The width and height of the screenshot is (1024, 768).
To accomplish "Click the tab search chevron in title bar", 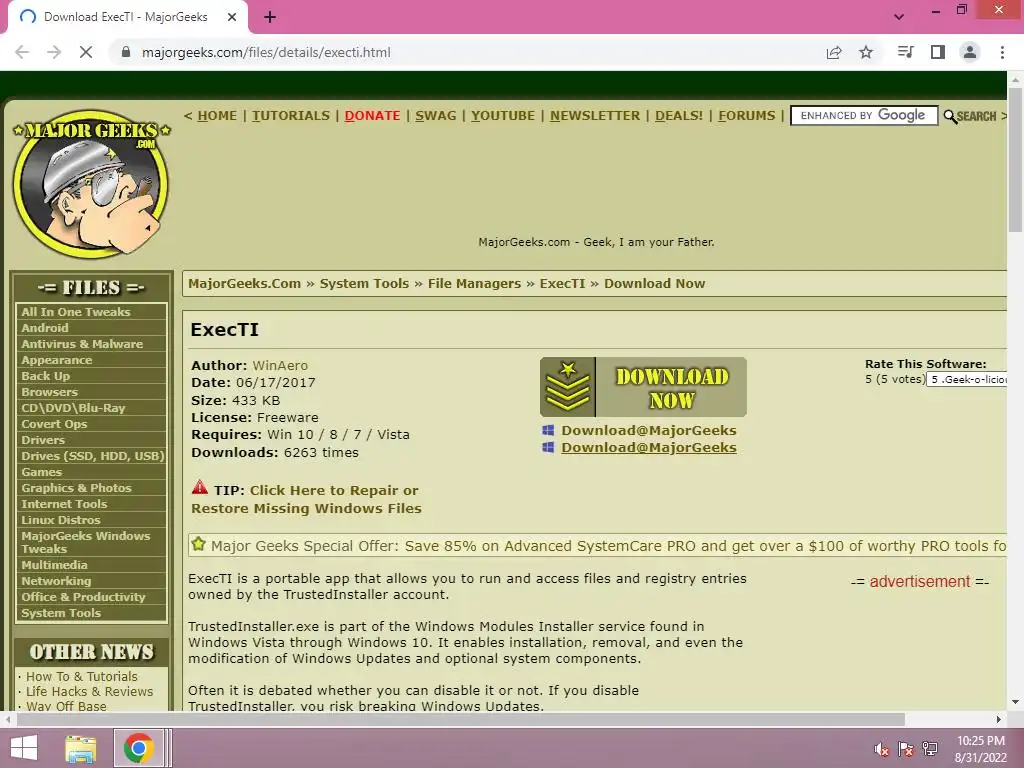I will click(899, 17).
